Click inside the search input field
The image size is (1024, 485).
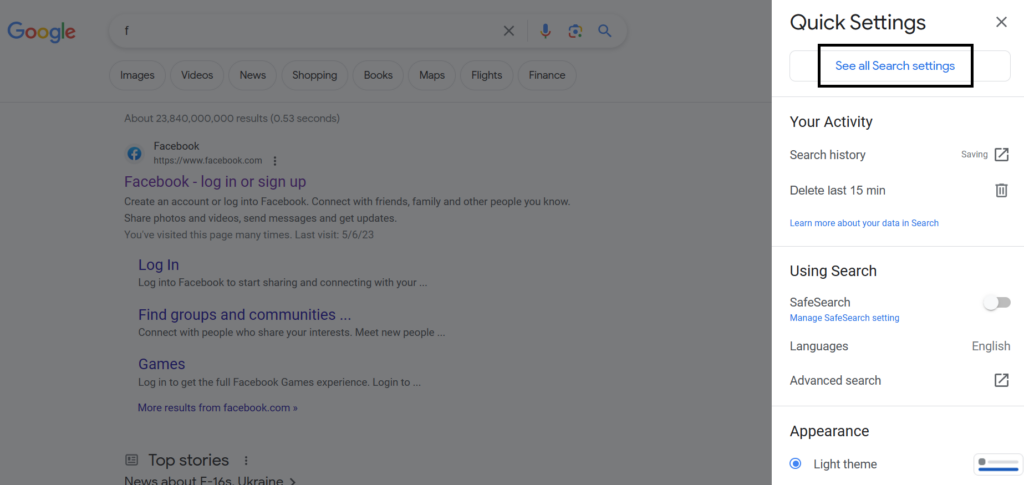[307, 31]
